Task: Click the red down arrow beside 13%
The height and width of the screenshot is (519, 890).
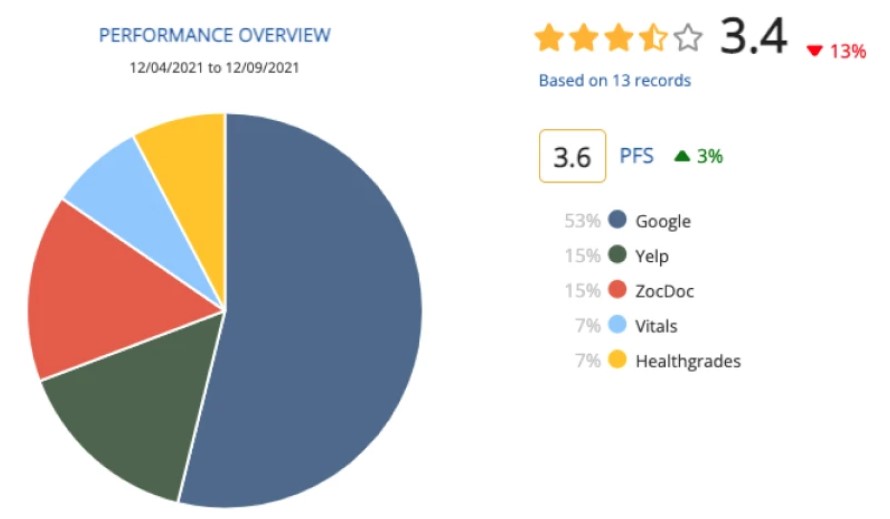Action: [x=814, y=51]
